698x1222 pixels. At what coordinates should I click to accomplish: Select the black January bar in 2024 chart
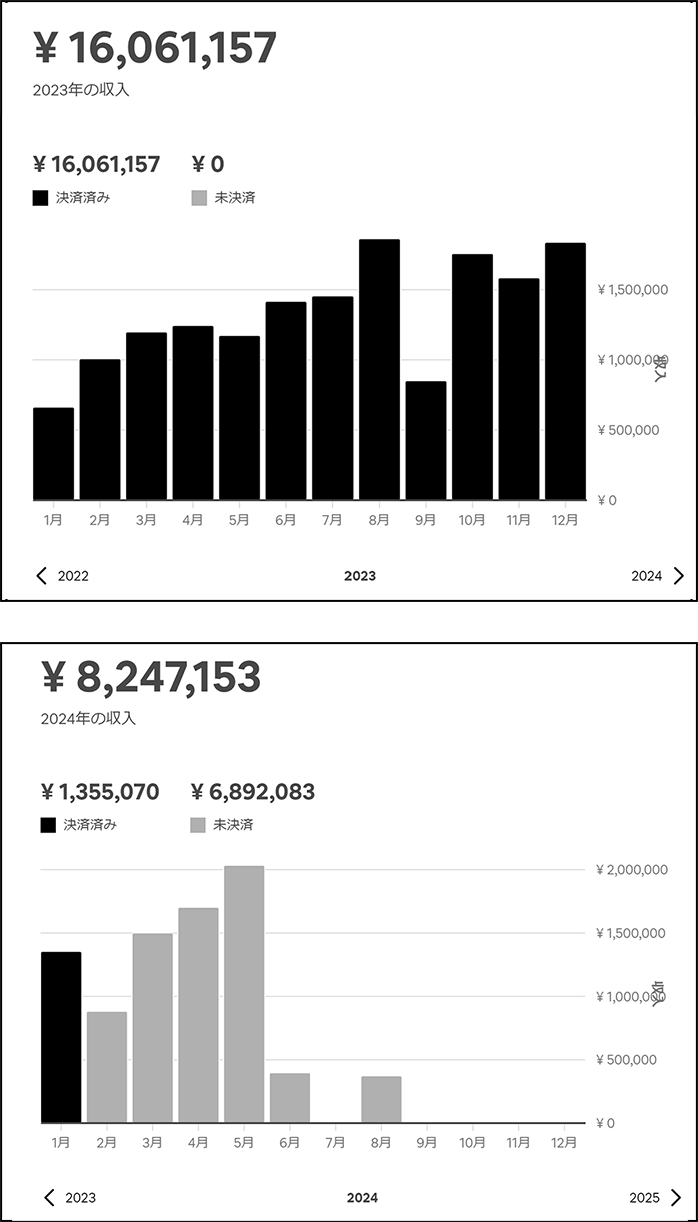(61, 1037)
